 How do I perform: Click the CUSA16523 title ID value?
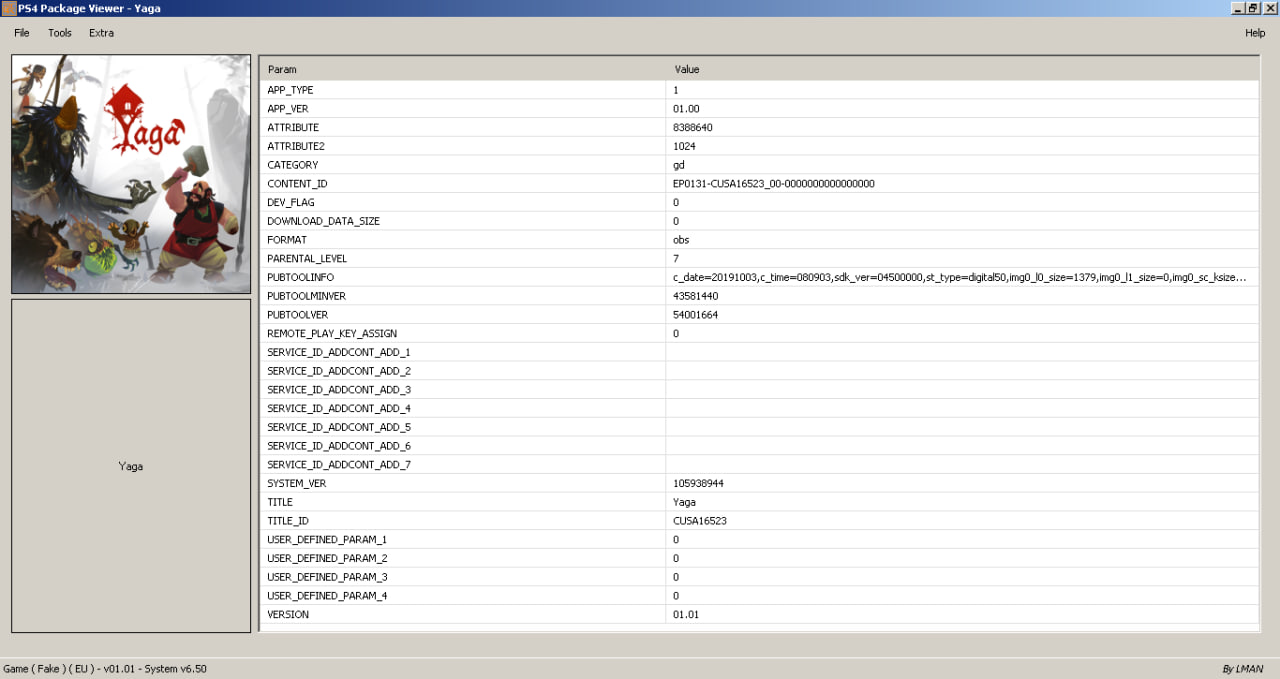(x=700, y=521)
